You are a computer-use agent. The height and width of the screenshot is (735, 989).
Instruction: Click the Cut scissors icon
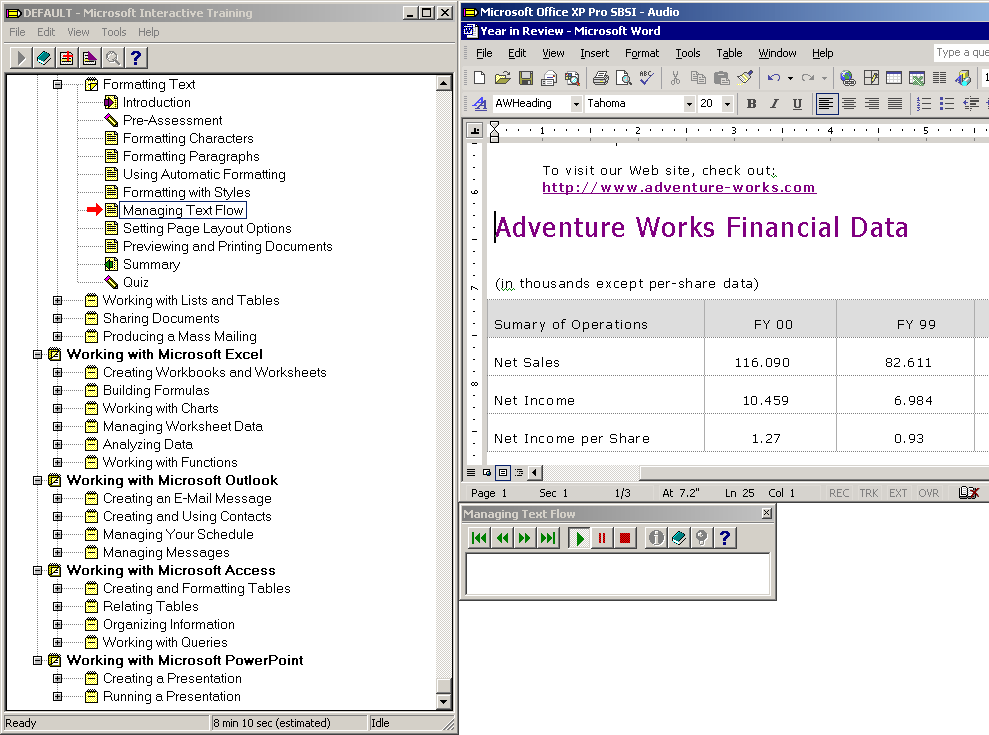(x=675, y=78)
